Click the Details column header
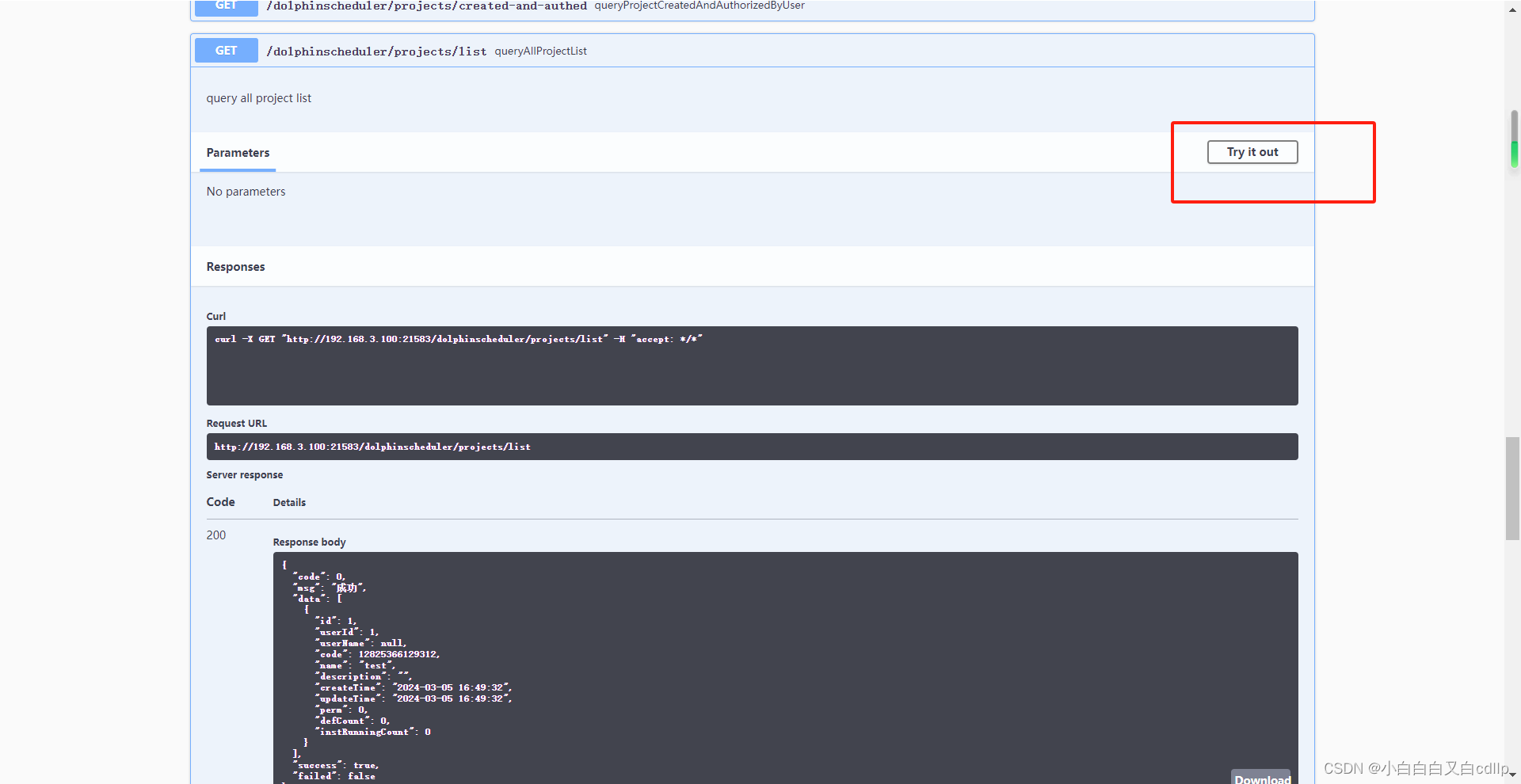1521x784 pixels. (289, 503)
